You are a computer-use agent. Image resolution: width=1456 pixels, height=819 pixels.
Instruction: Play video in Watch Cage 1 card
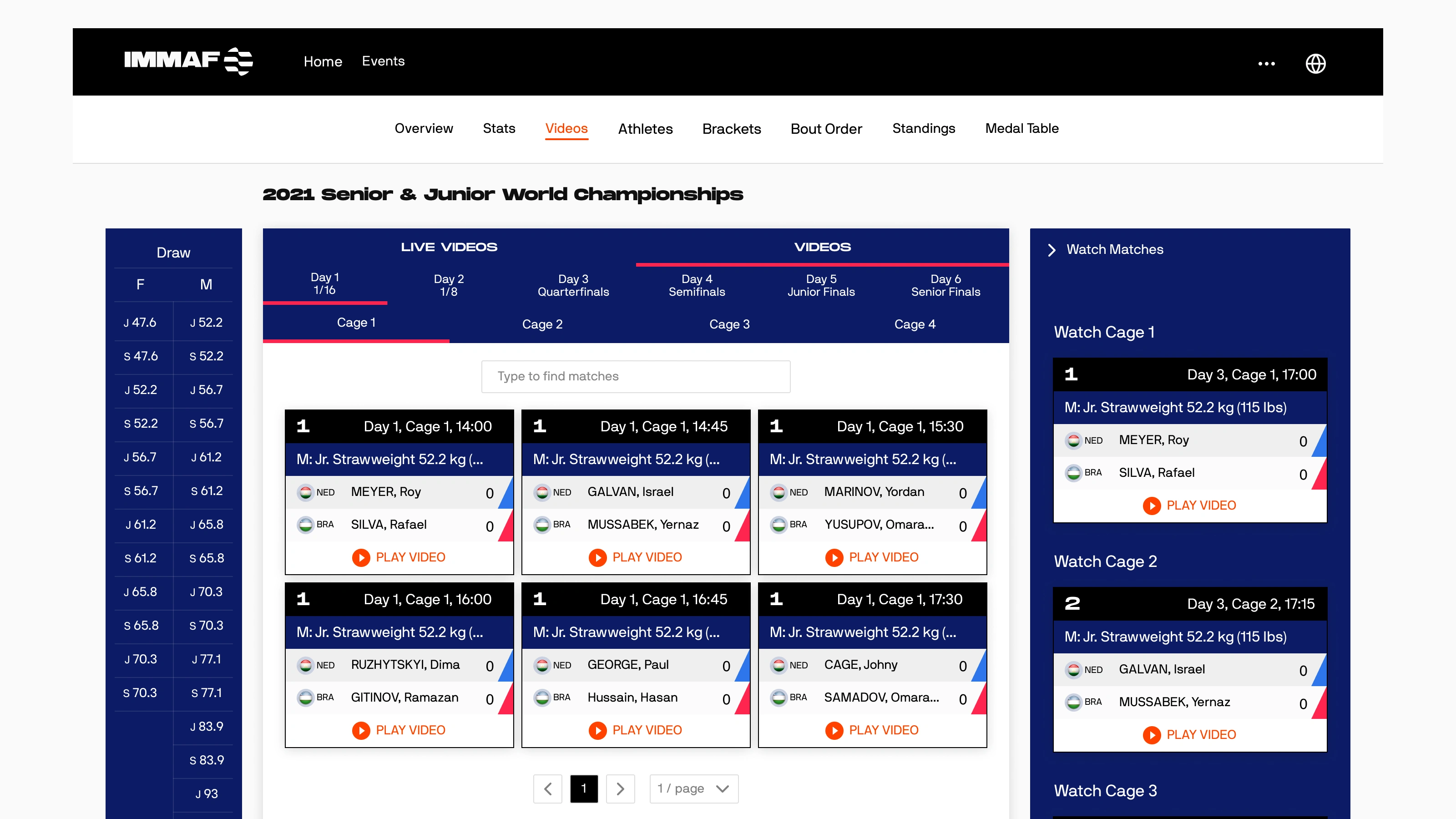[1189, 506]
